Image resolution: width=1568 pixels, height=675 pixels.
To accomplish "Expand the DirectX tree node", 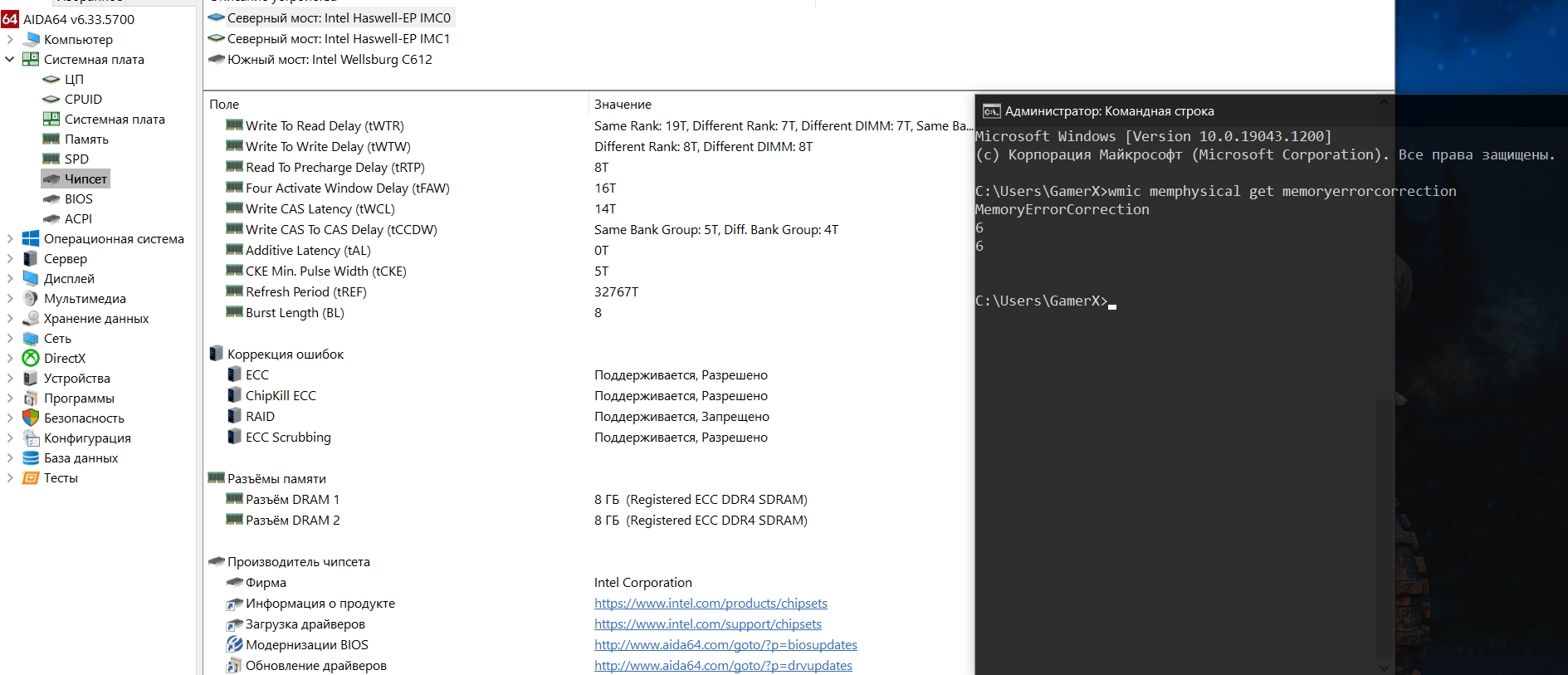I will 10,358.
